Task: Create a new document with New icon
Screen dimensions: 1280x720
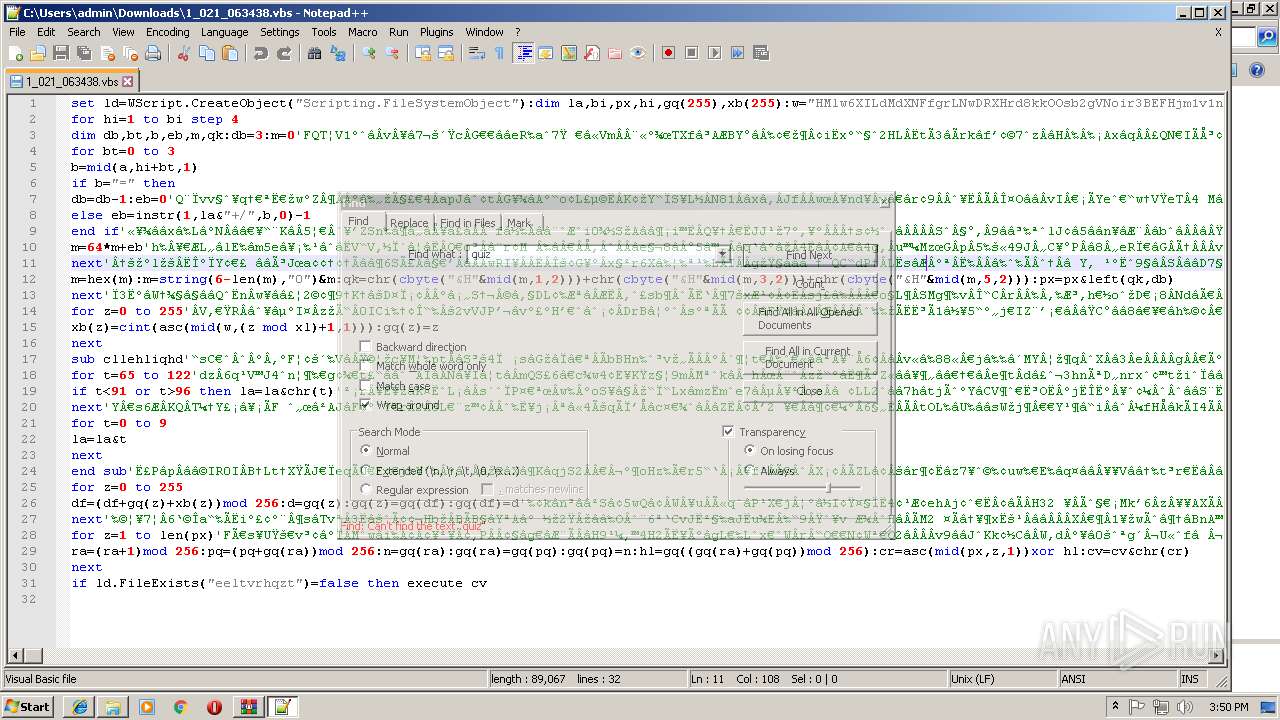Action: pos(17,53)
